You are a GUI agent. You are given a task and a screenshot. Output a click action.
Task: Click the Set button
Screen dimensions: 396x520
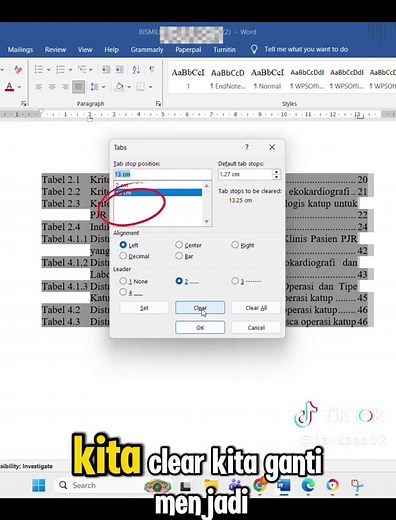[x=144, y=308]
